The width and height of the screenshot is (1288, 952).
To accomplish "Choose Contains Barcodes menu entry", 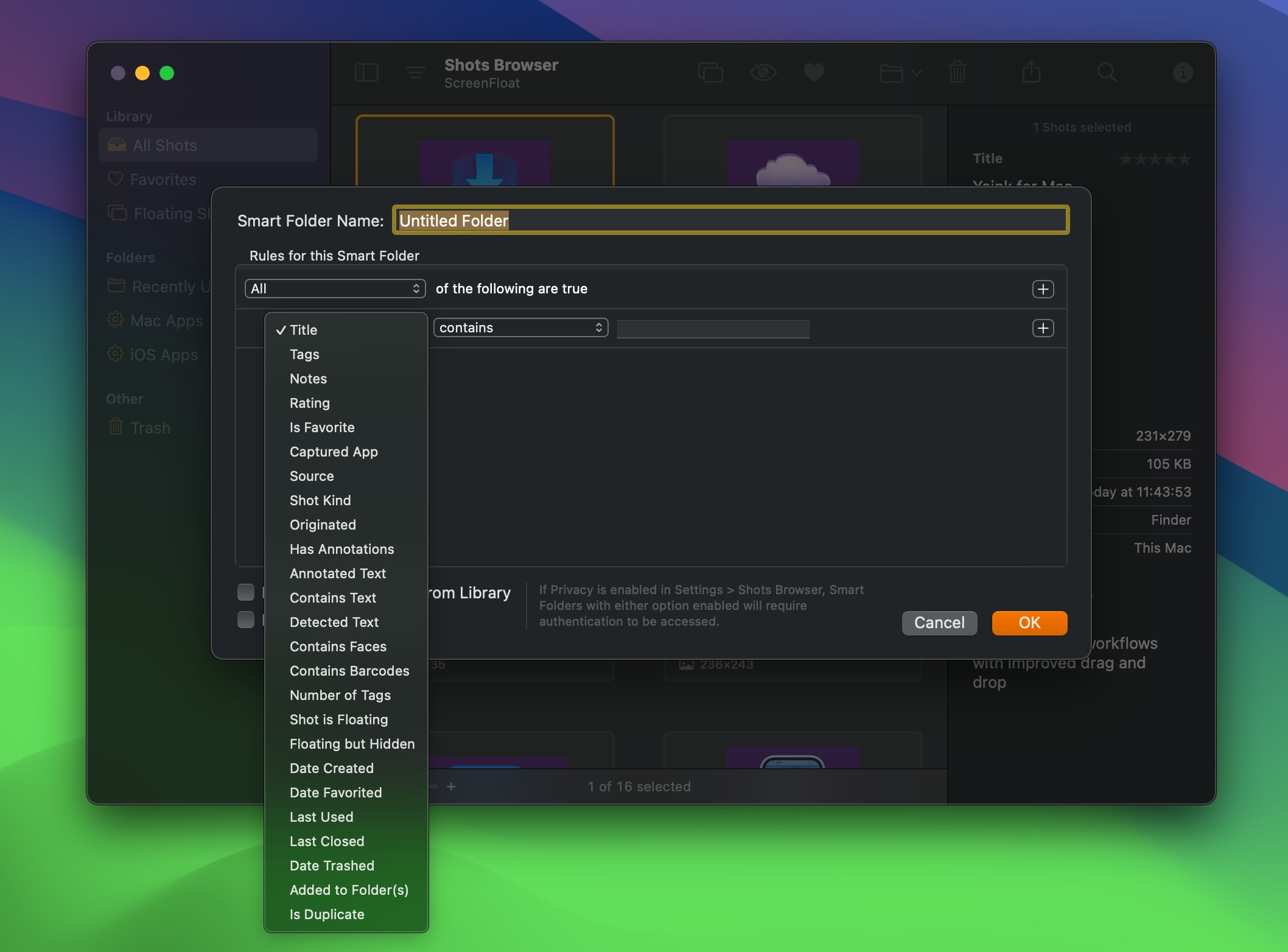I will coord(346,671).
